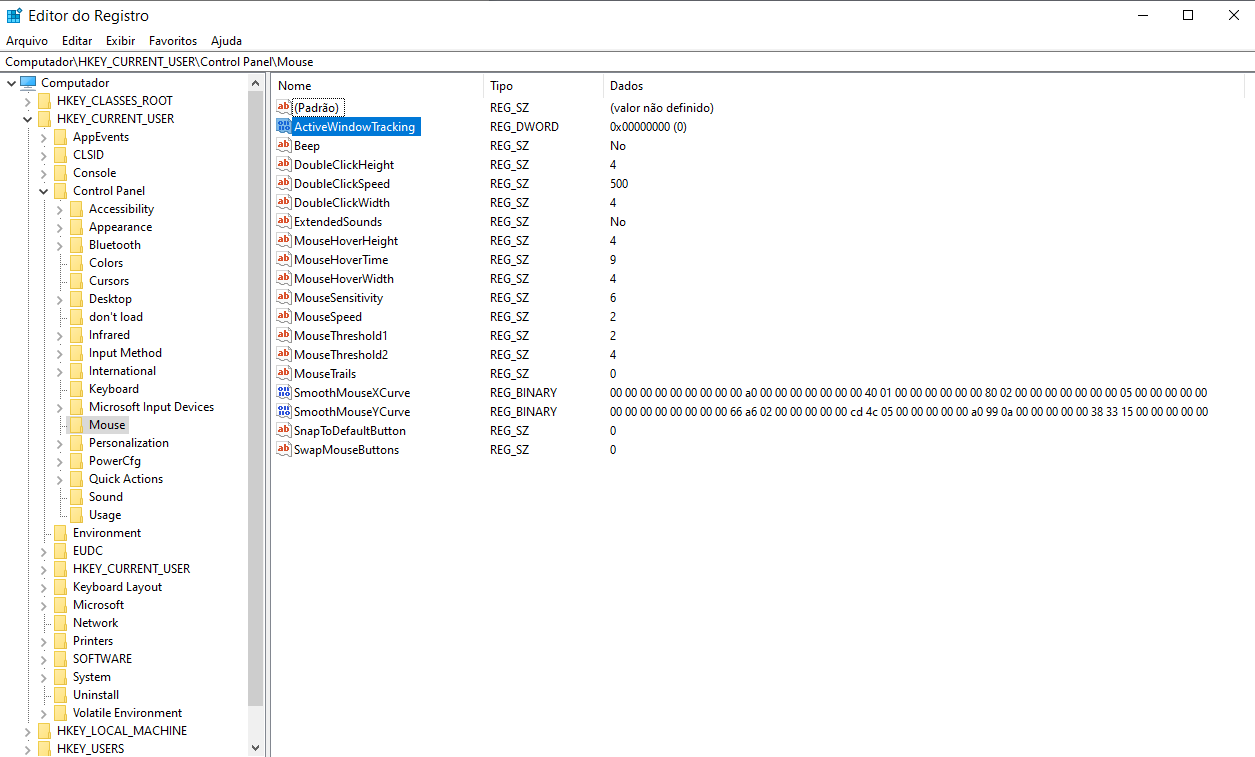This screenshot has width=1255, height=757.
Task: Click the REG_DWORD type of ActiveWindowTracking
Action: coord(524,127)
